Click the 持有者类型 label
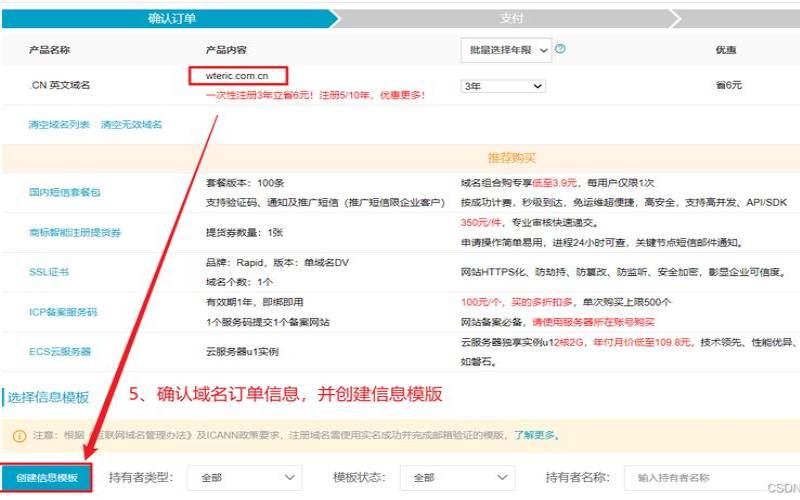The height and width of the screenshot is (500, 800). point(141,478)
